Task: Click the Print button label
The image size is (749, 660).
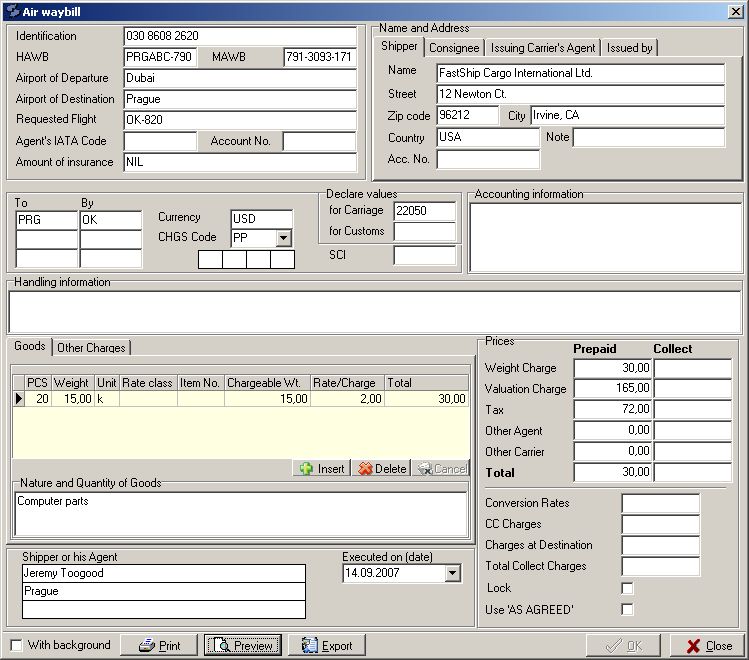Action: click(x=170, y=646)
